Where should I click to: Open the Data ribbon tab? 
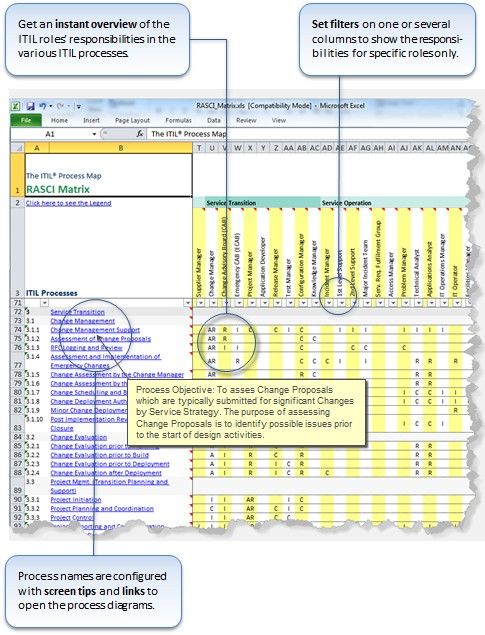[214, 120]
